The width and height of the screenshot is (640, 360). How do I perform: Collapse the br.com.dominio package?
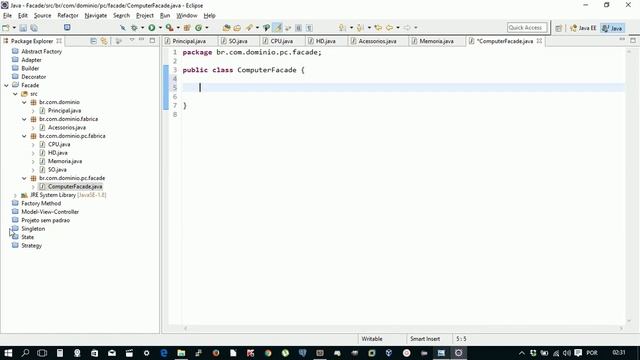tap(24, 102)
